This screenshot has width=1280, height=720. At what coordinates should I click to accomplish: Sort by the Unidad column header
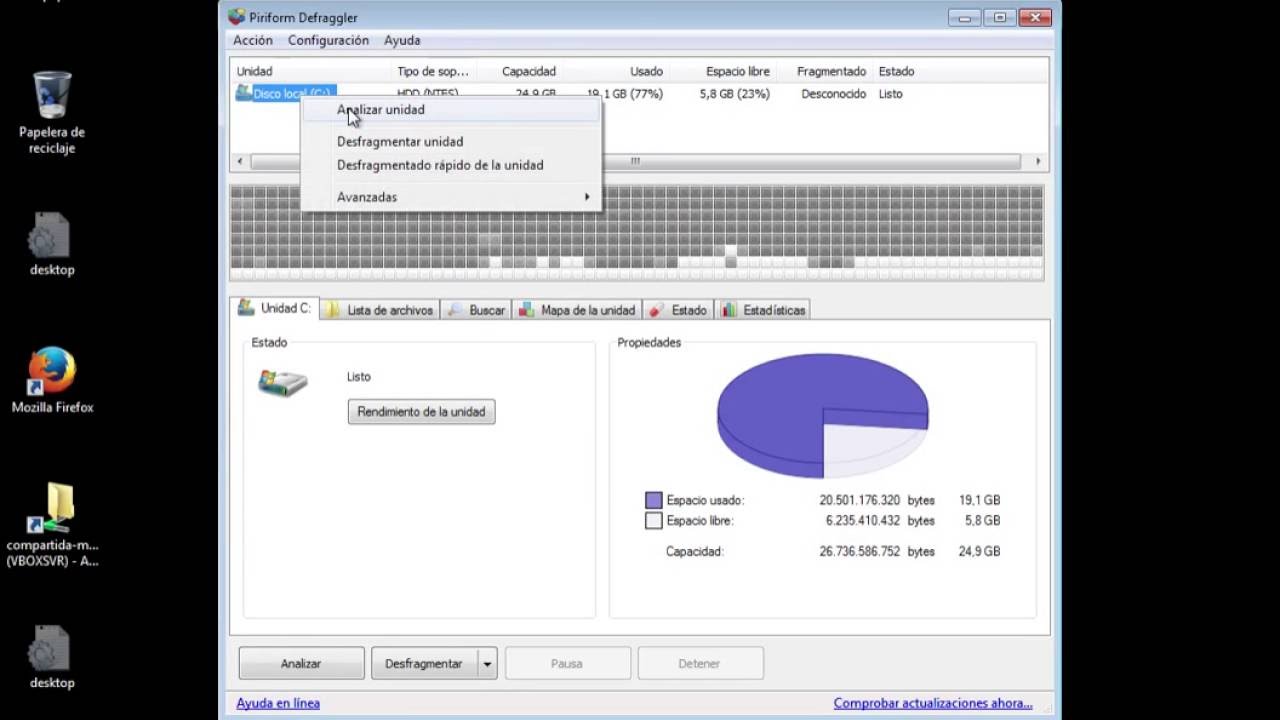click(x=311, y=71)
